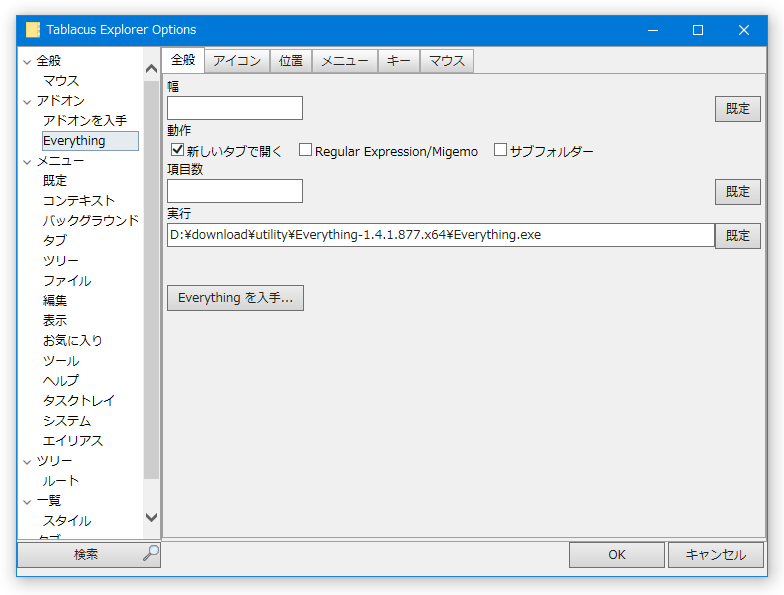
Task: Select ヘルプ in tree
Action: 60,381
